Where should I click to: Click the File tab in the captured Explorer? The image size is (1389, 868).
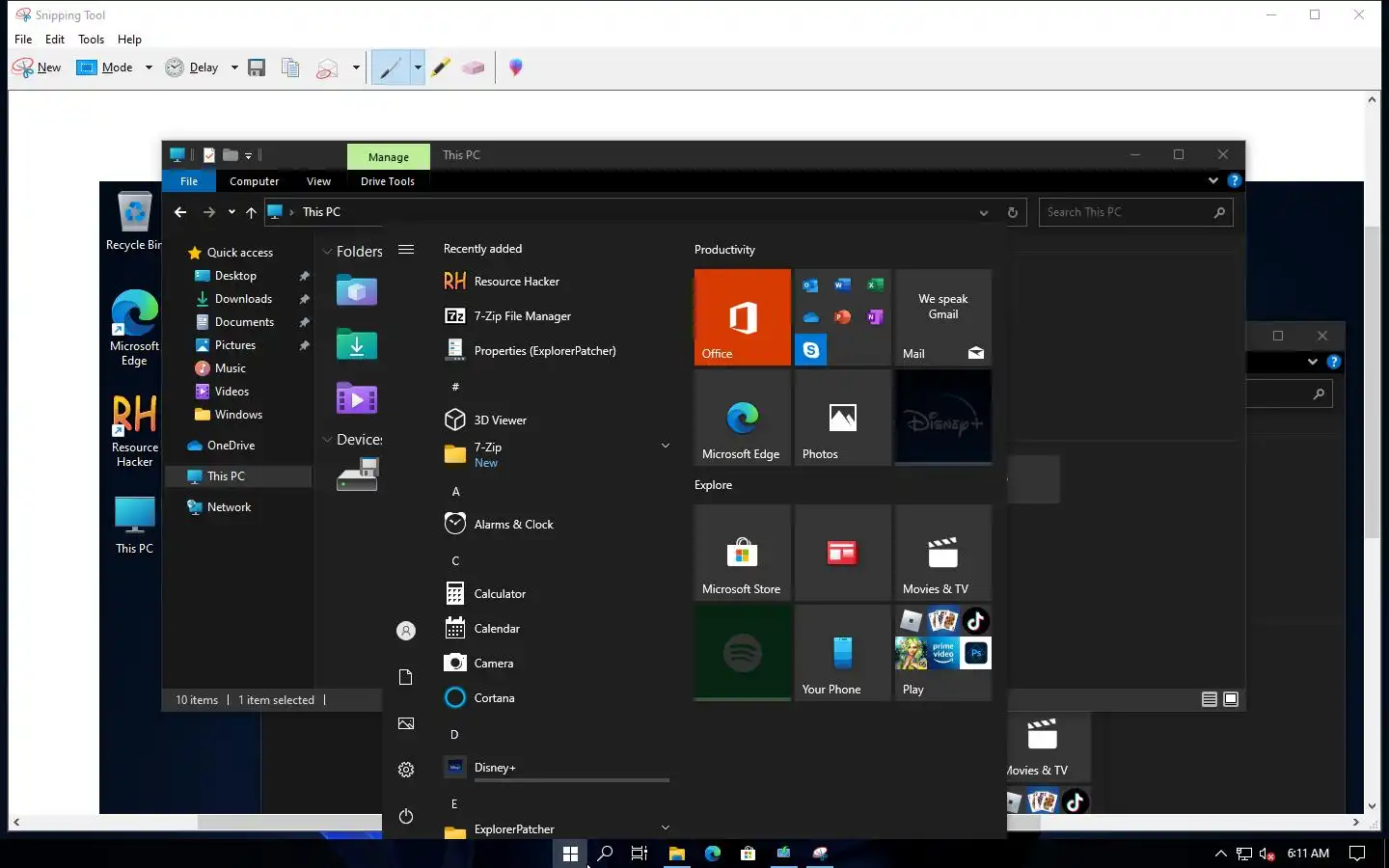[189, 181]
